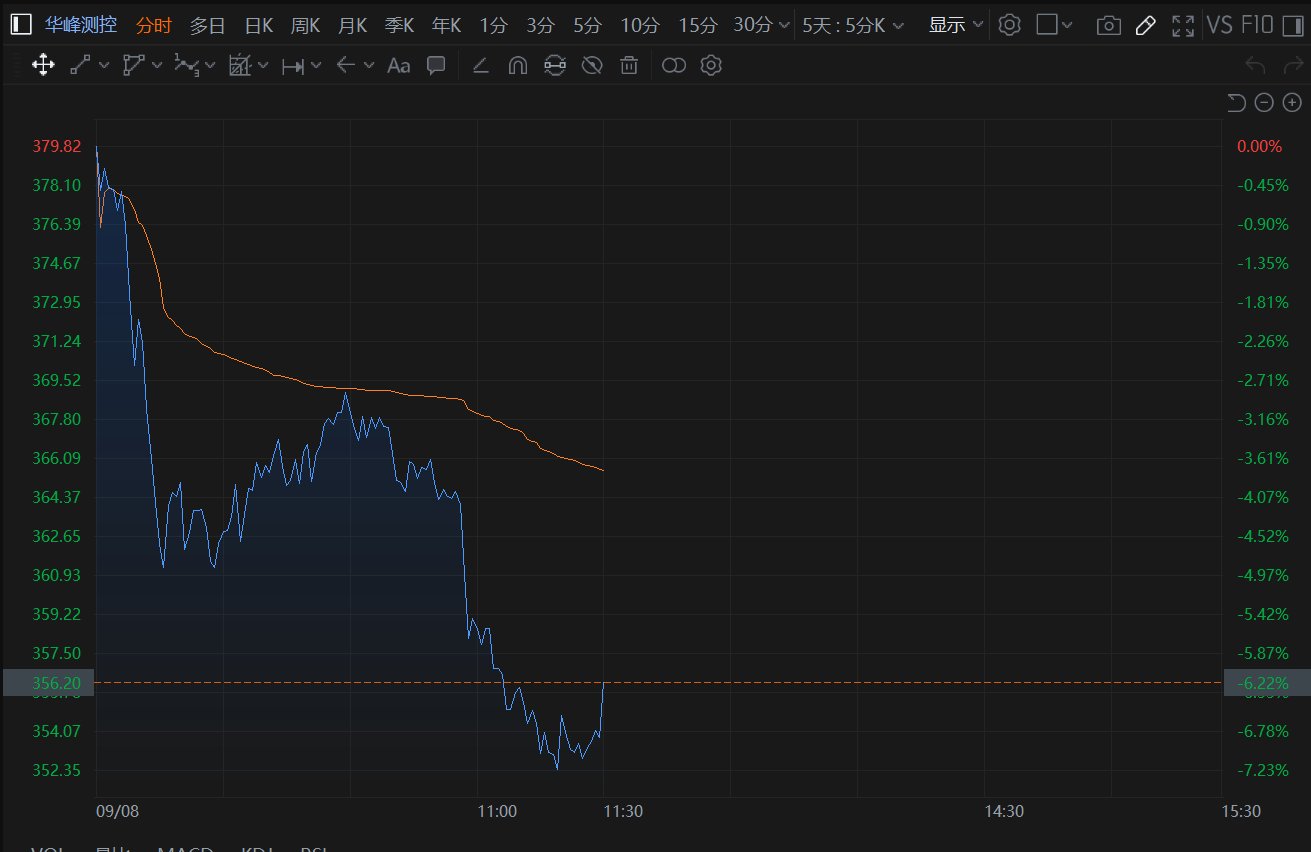The image size is (1311, 852).
Task: Add a comment bubble annotation
Action: (436, 66)
